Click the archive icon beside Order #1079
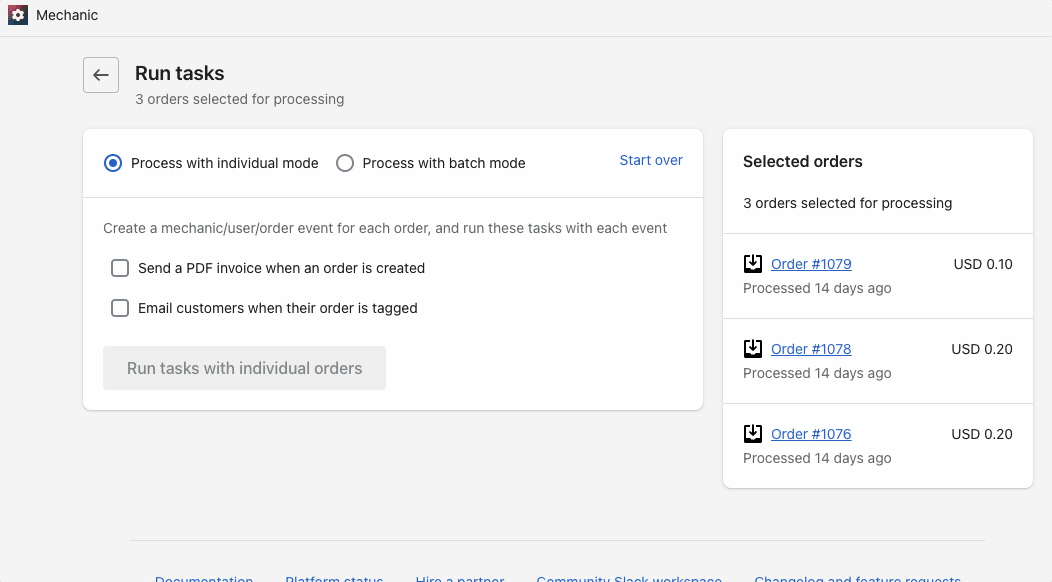This screenshot has height=582, width=1052. click(x=753, y=264)
